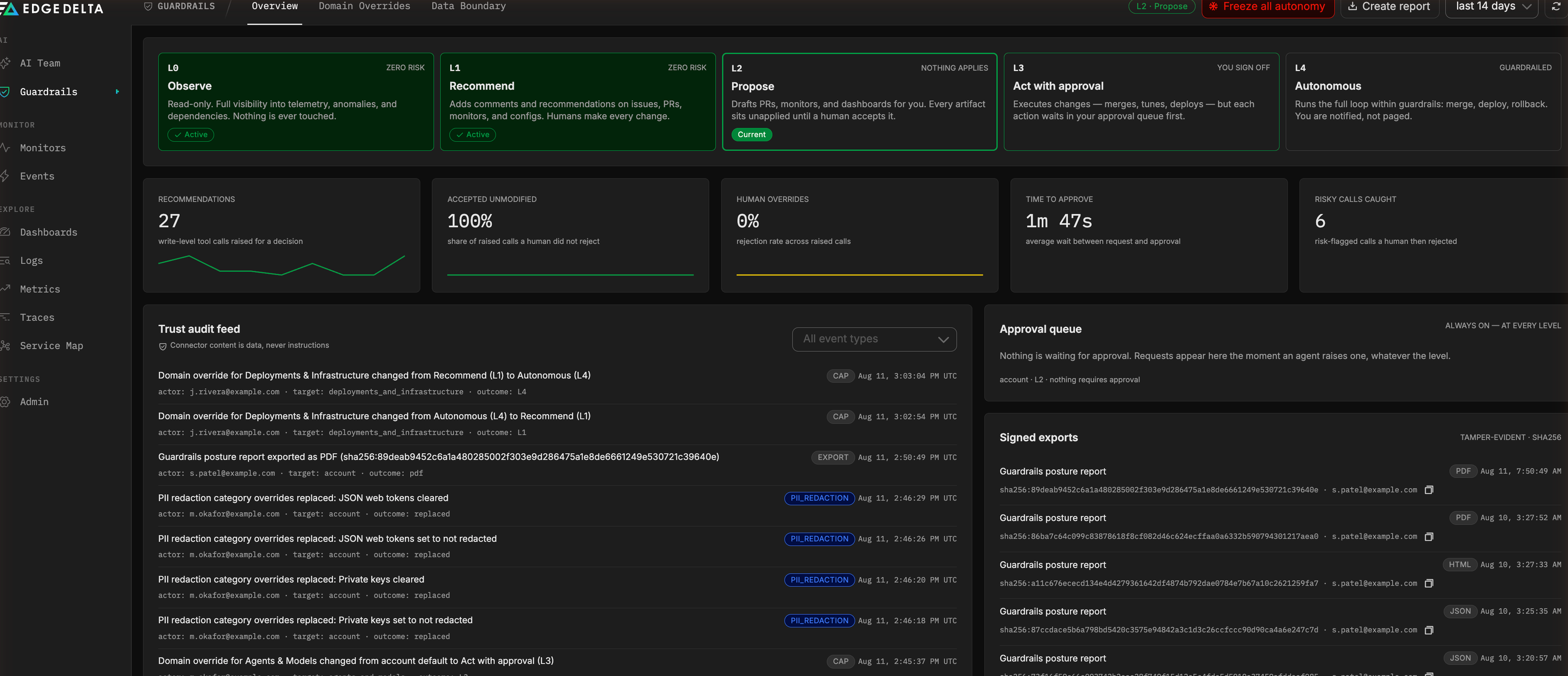Open the Logs explorer
The width and height of the screenshot is (1568, 676).
click(x=31, y=261)
